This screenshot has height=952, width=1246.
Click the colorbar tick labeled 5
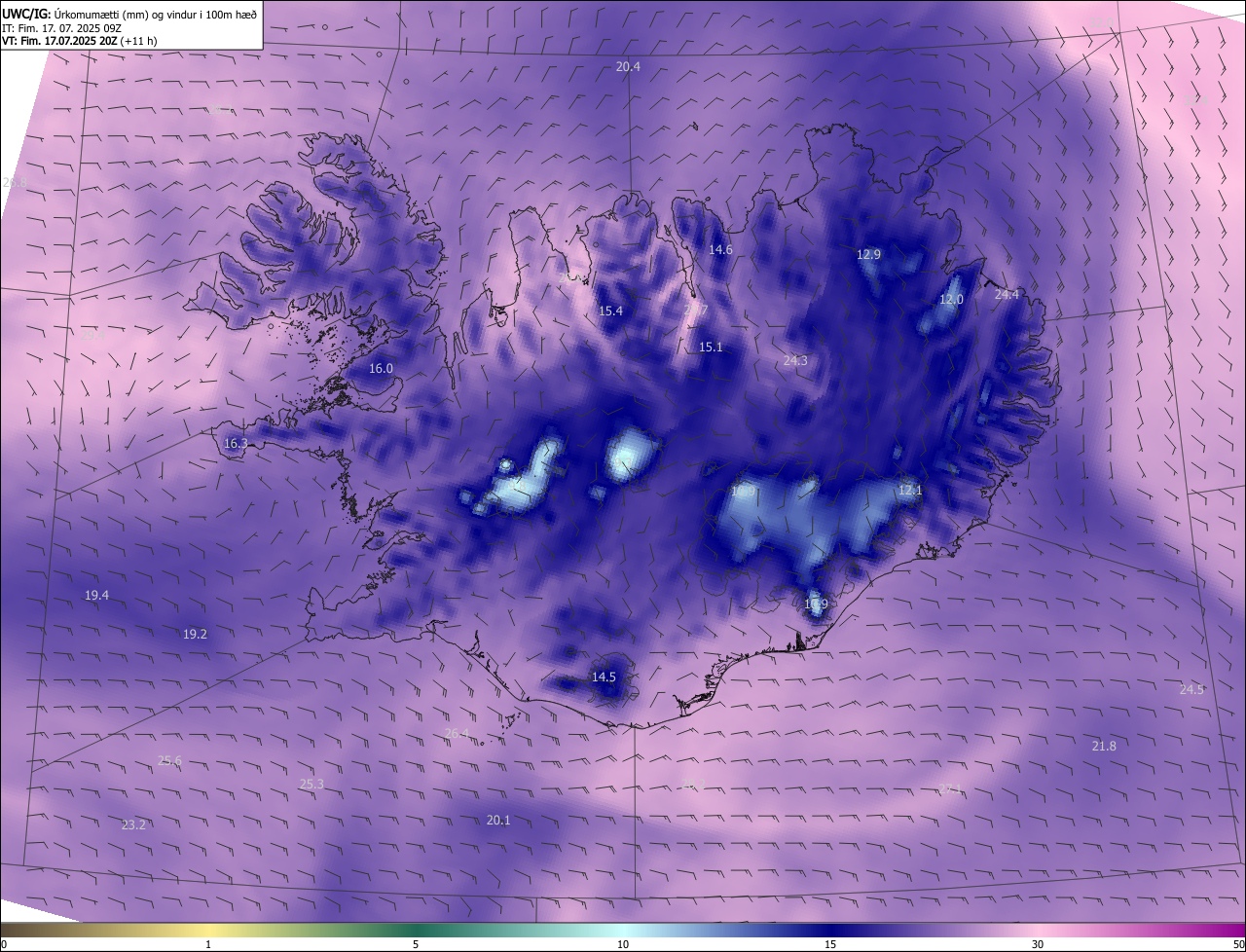(416, 944)
